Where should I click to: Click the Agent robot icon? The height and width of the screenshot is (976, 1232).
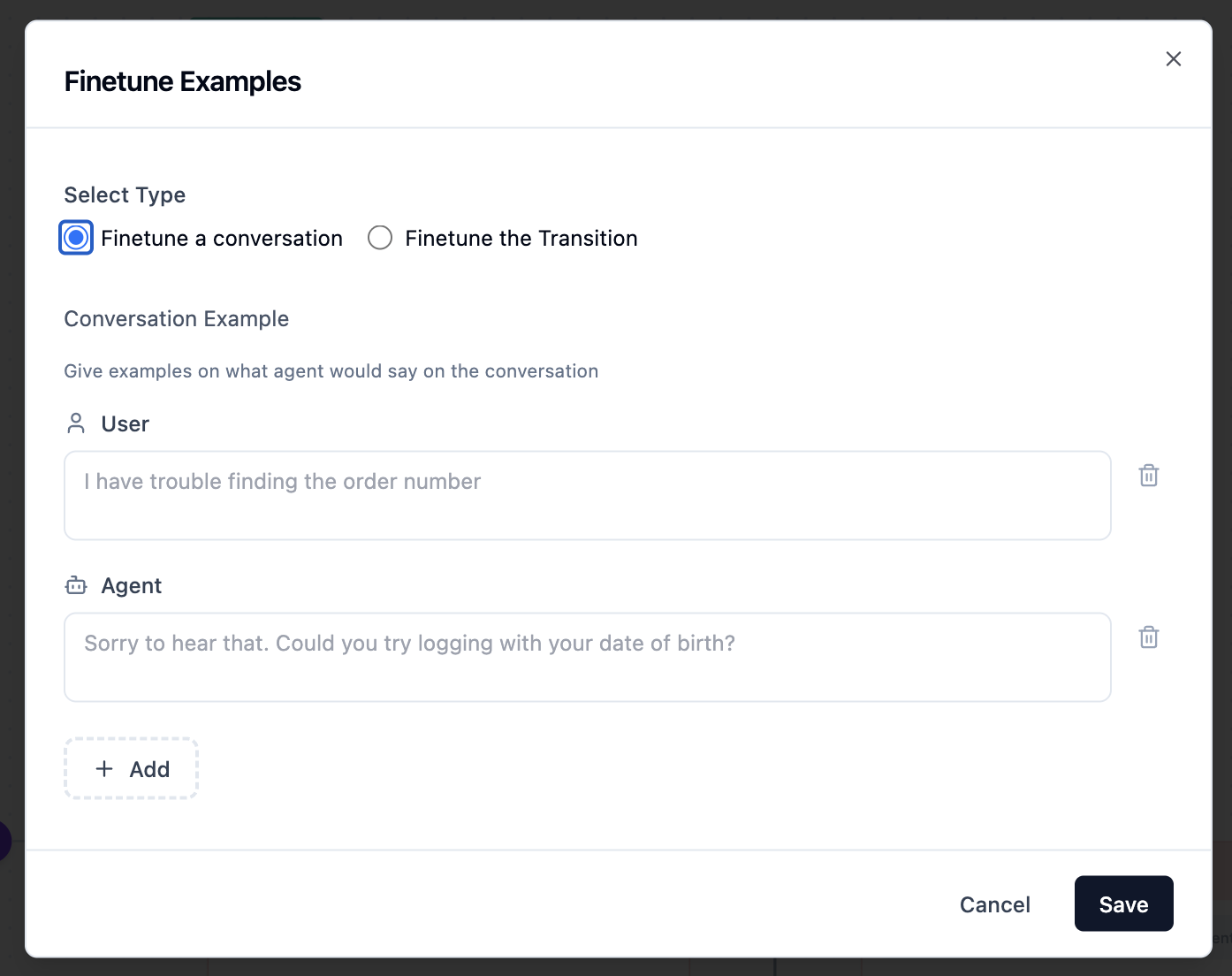75,584
